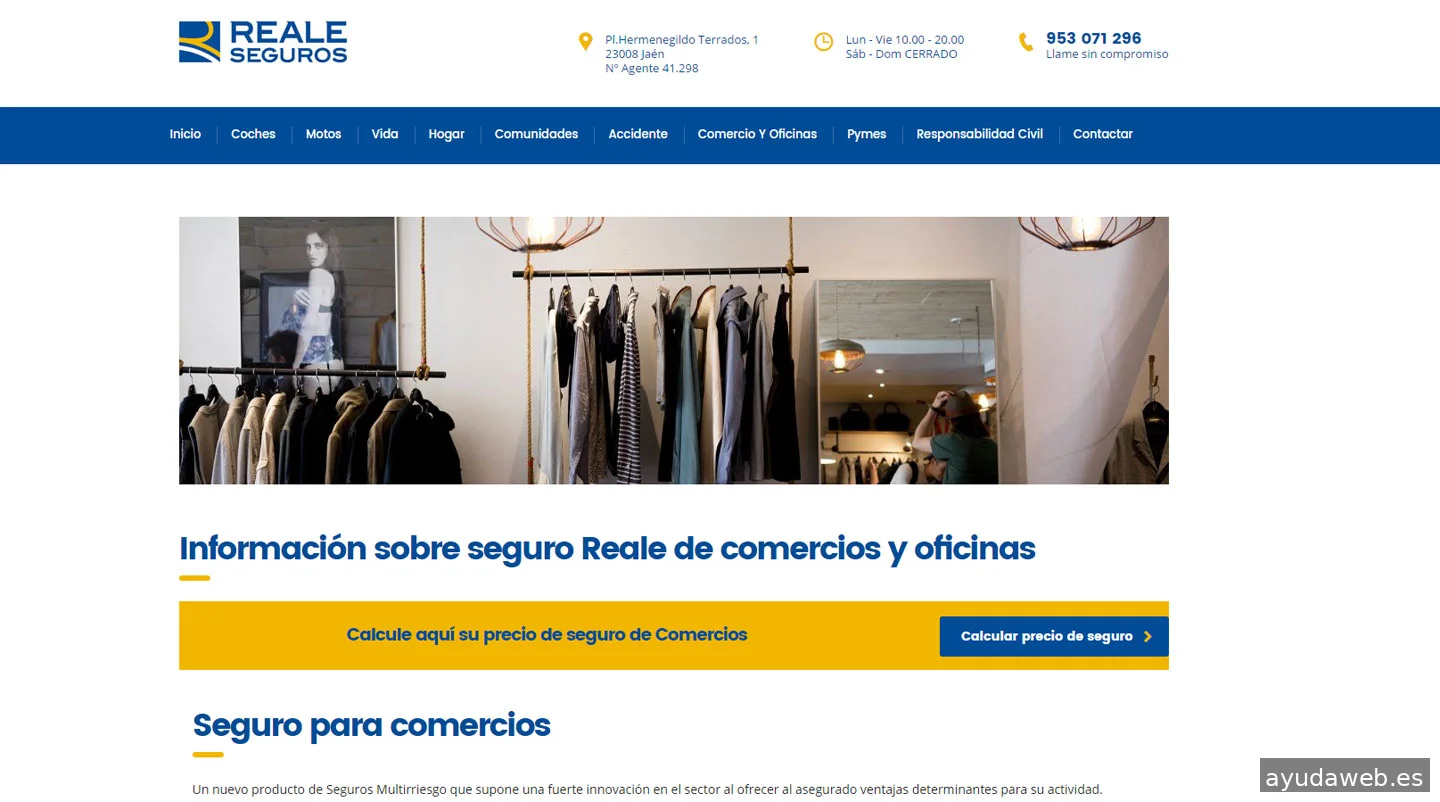Click the Reale Seguros logo

[x=263, y=42]
